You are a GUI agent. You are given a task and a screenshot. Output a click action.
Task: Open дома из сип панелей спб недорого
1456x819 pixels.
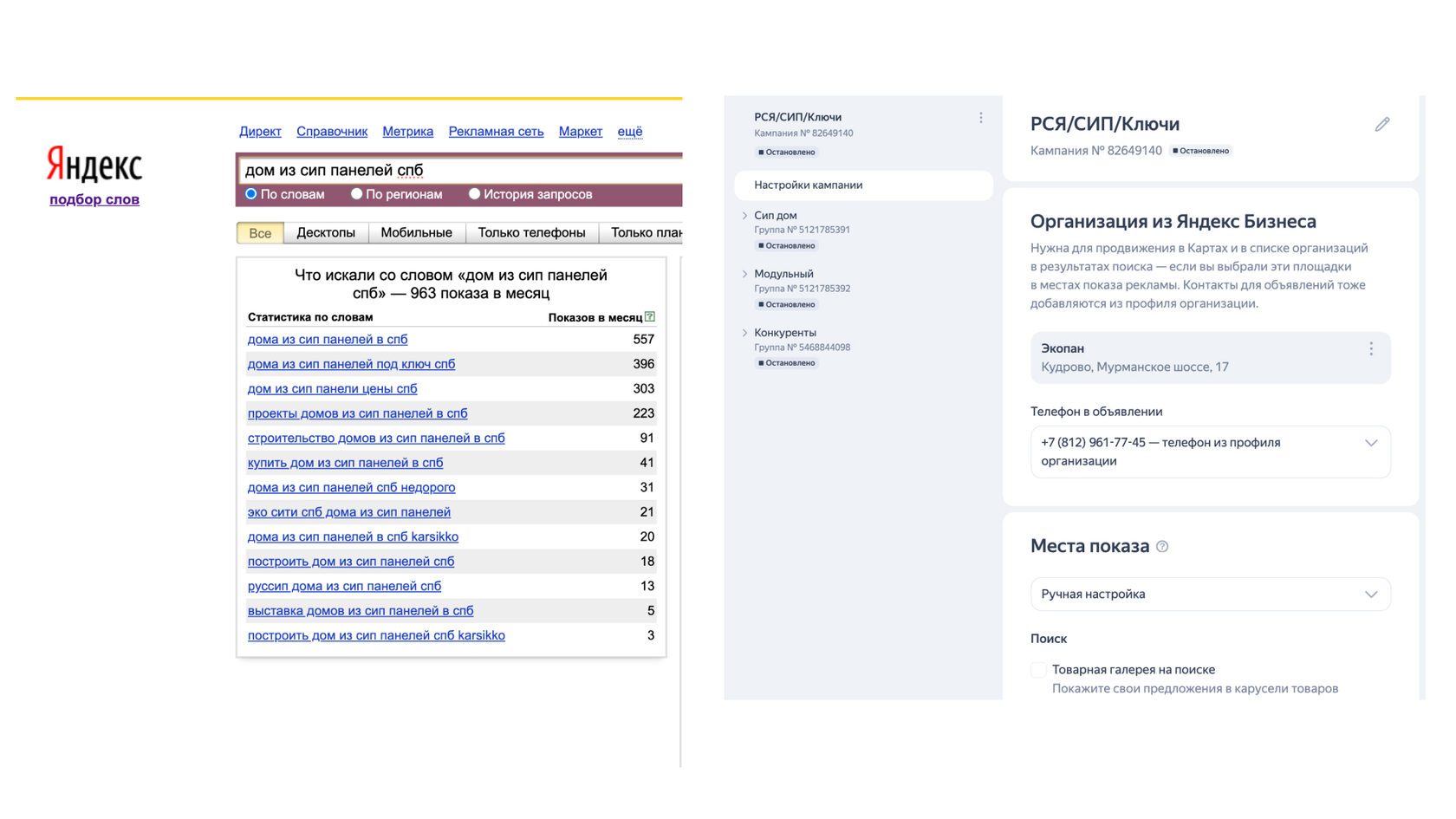point(351,488)
